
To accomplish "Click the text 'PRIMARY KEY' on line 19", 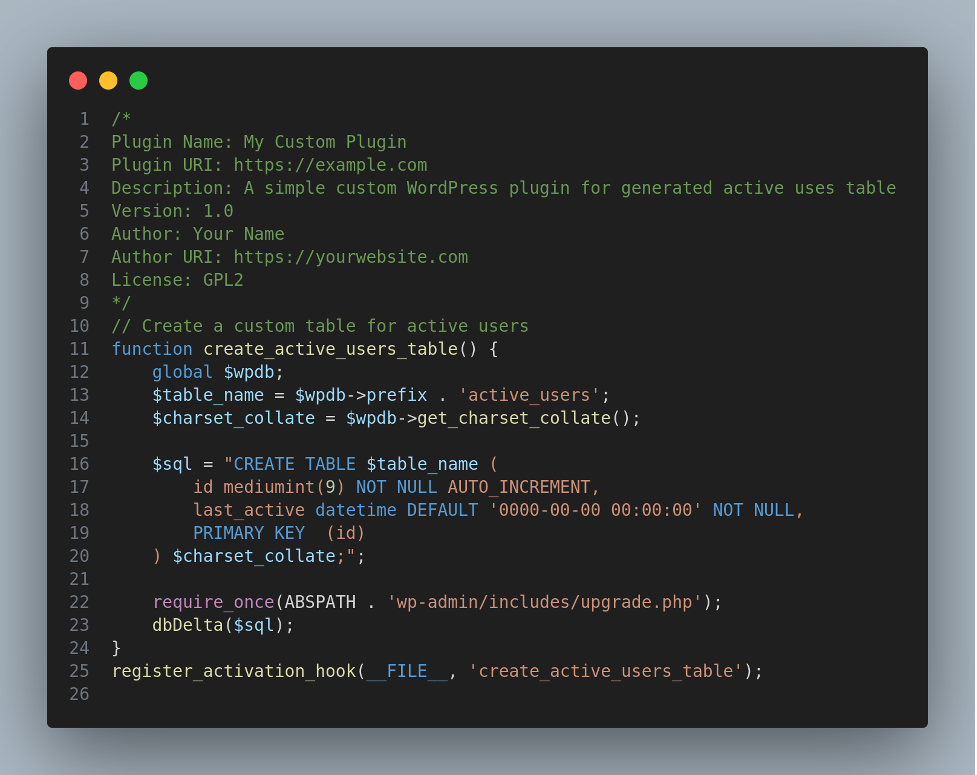I will (249, 534).
